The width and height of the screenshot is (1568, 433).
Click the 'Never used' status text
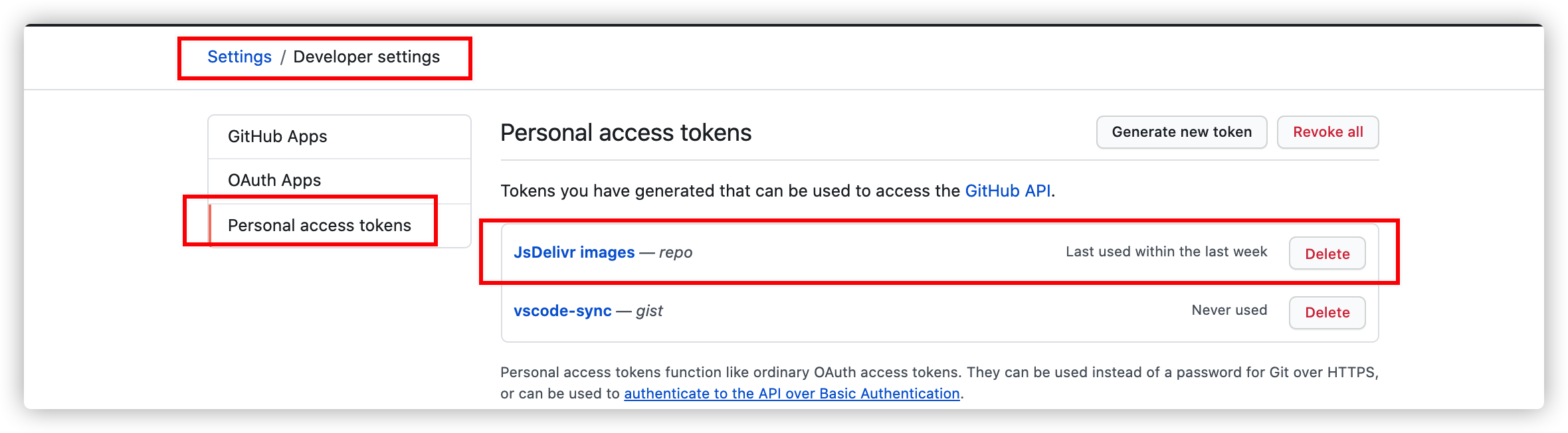(1229, 310)
